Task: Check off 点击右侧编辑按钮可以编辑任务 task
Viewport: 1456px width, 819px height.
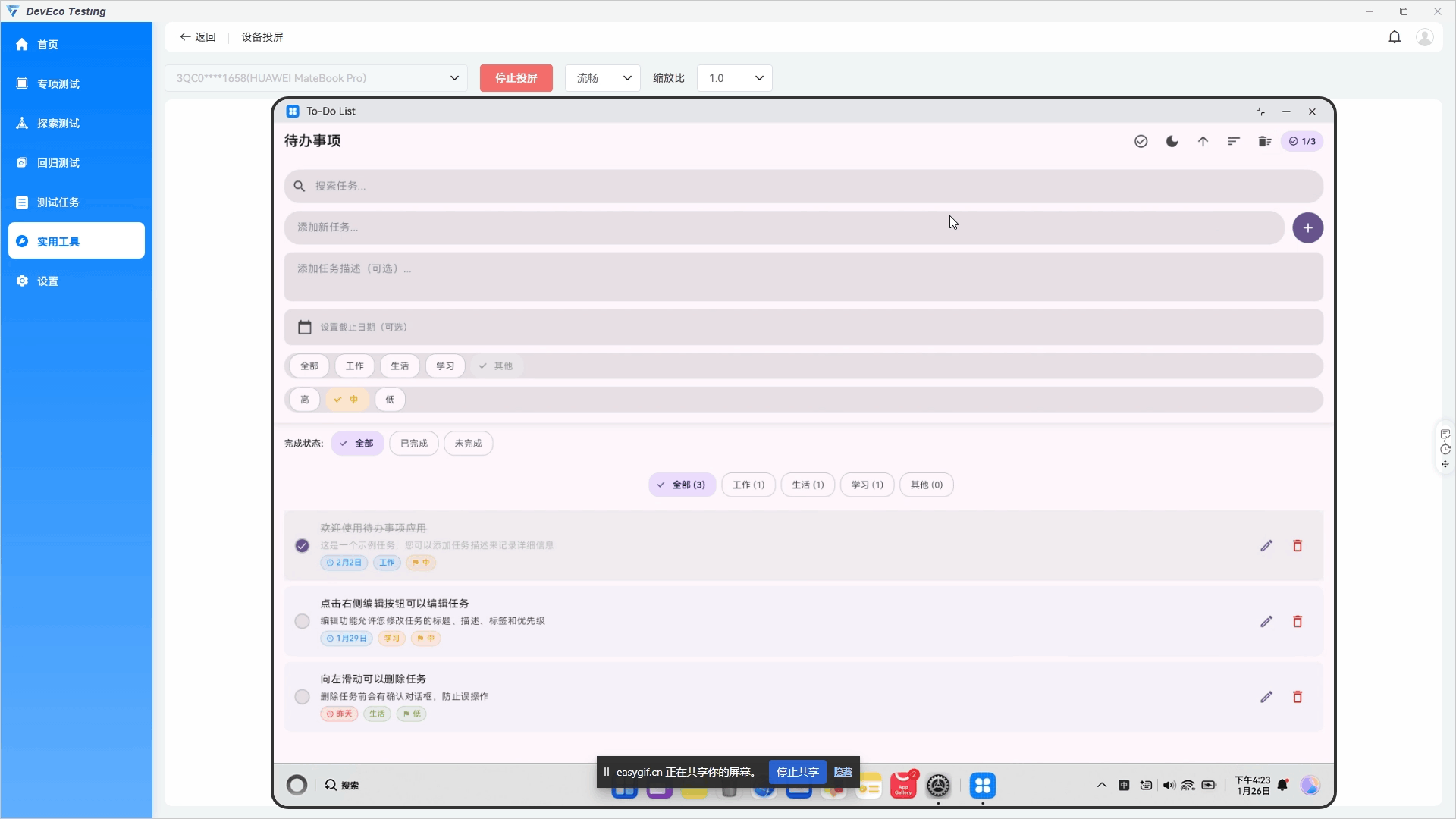Action: coord(302,622)
